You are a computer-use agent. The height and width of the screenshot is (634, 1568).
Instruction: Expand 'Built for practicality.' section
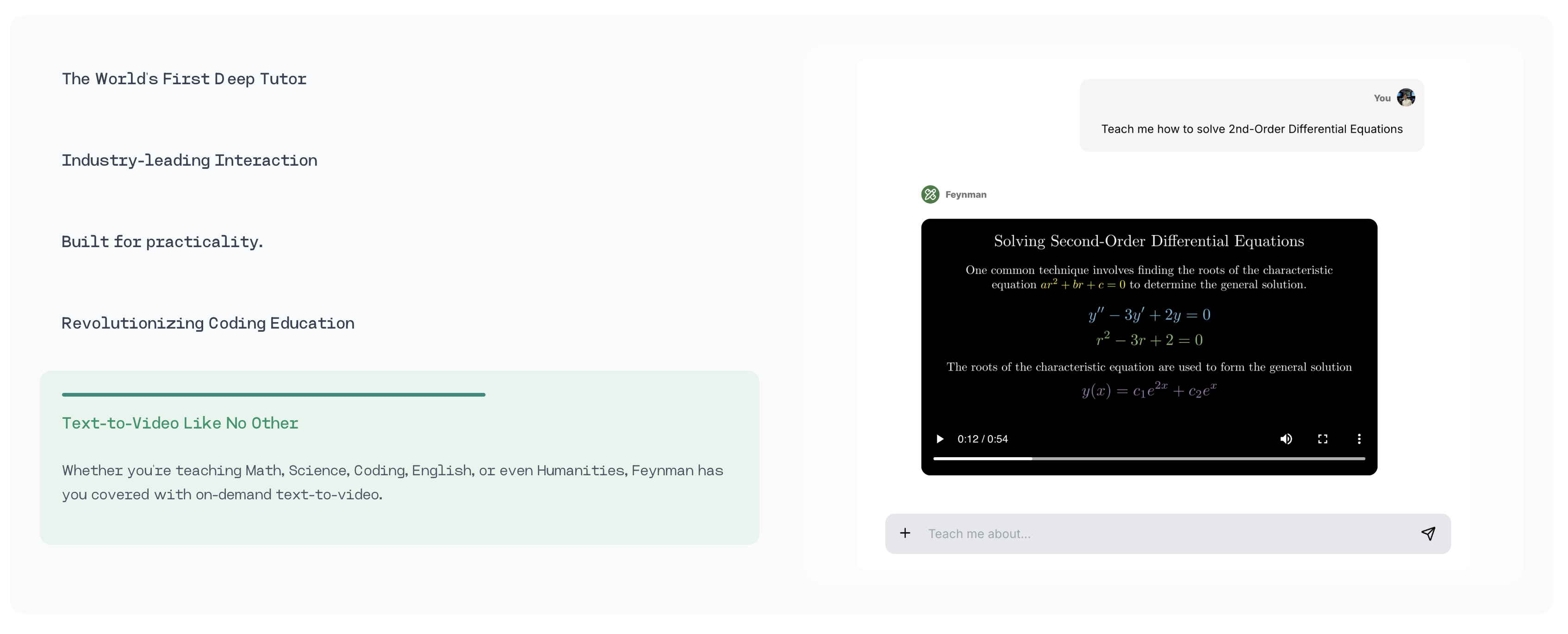tap(162, 242)
